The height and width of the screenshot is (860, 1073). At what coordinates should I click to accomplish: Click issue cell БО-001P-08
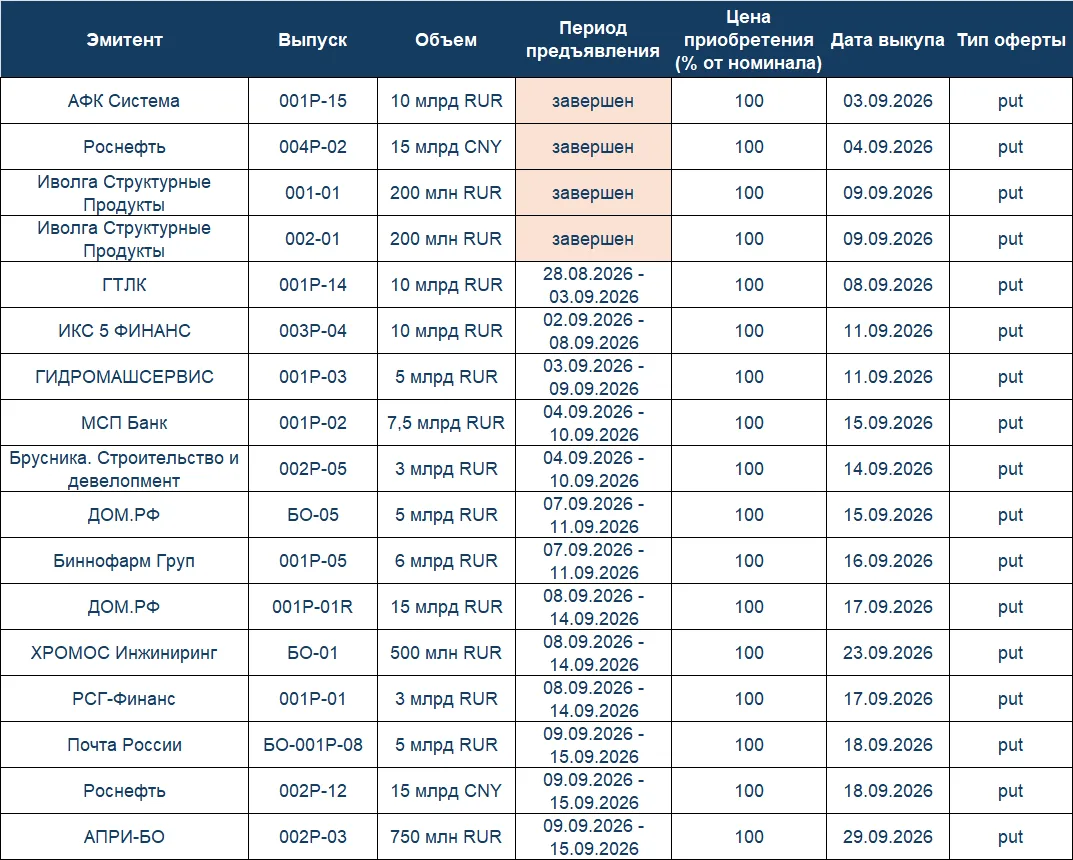click(313, 744)
